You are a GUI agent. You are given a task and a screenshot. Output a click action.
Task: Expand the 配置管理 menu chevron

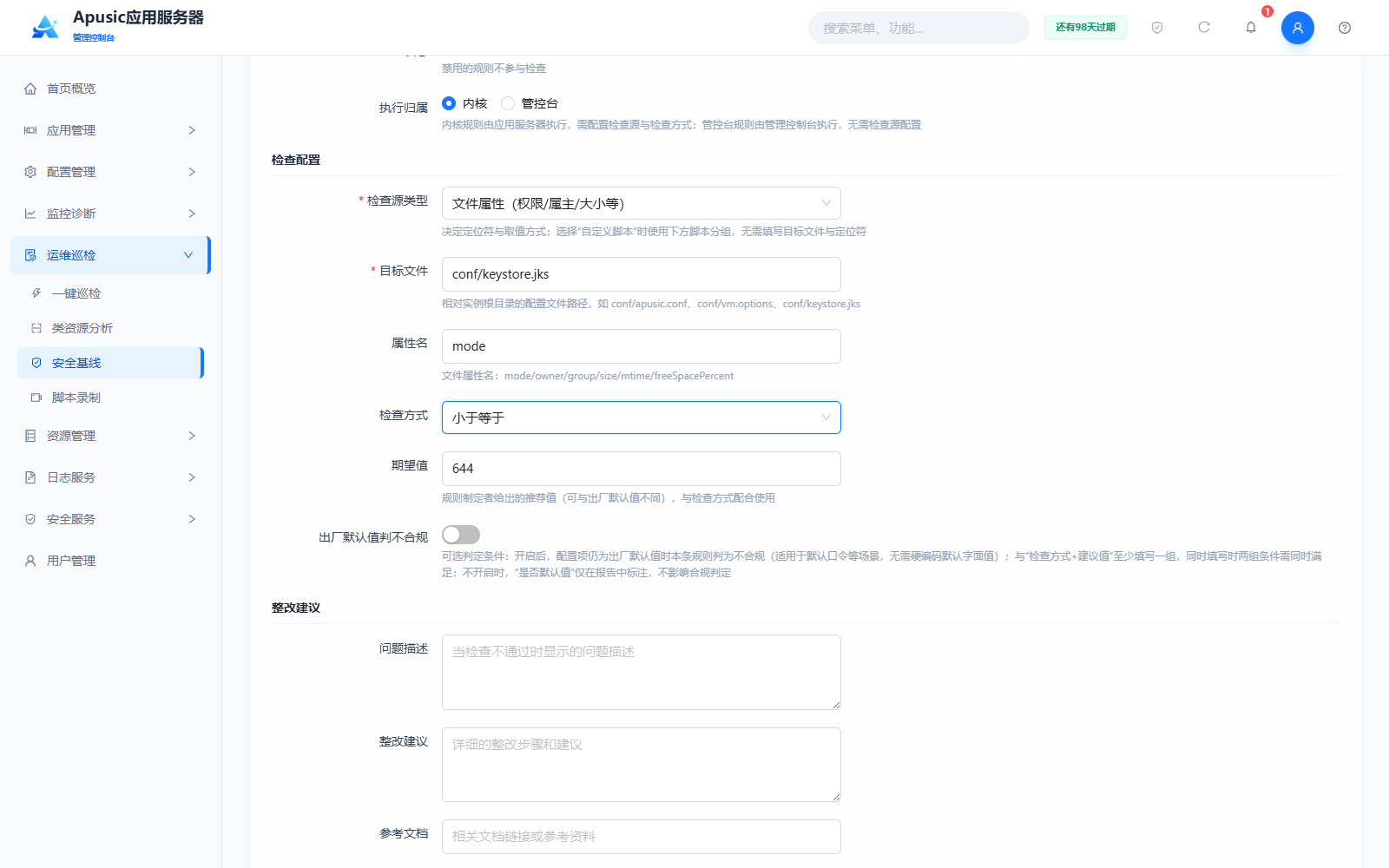tap(192, 172)
